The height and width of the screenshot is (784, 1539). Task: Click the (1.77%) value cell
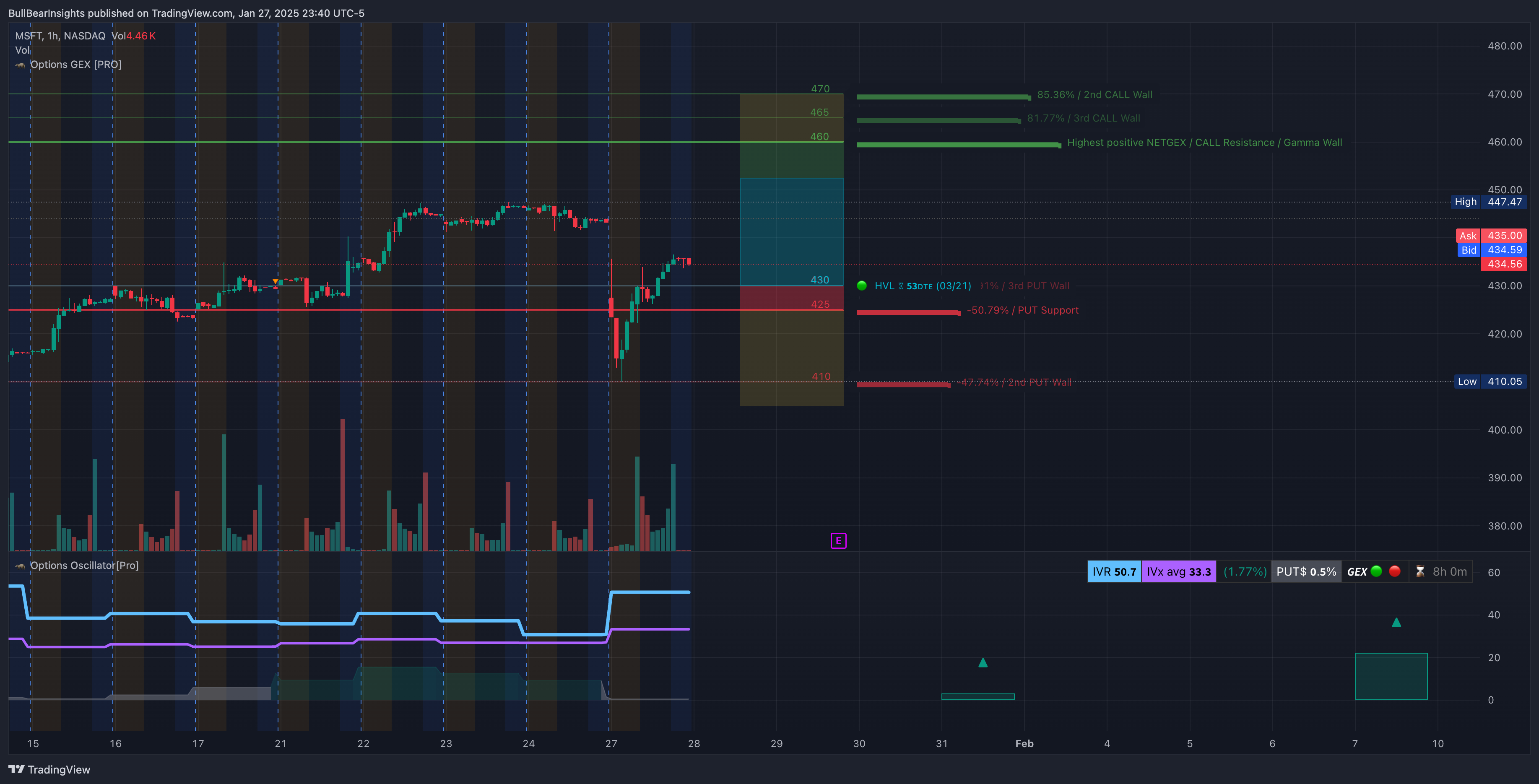coord(1245,571)
